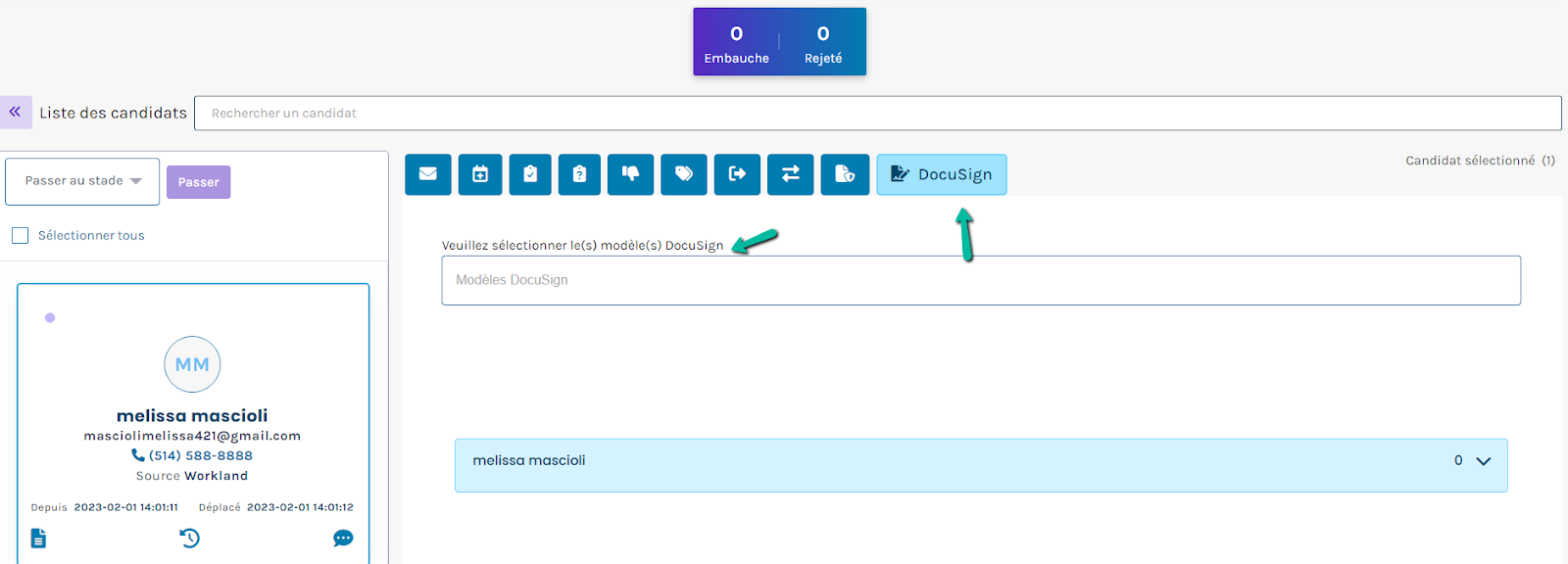The image size is (1568, 564).
Task: Click the Source Workland text
Action: coord(192,476)
